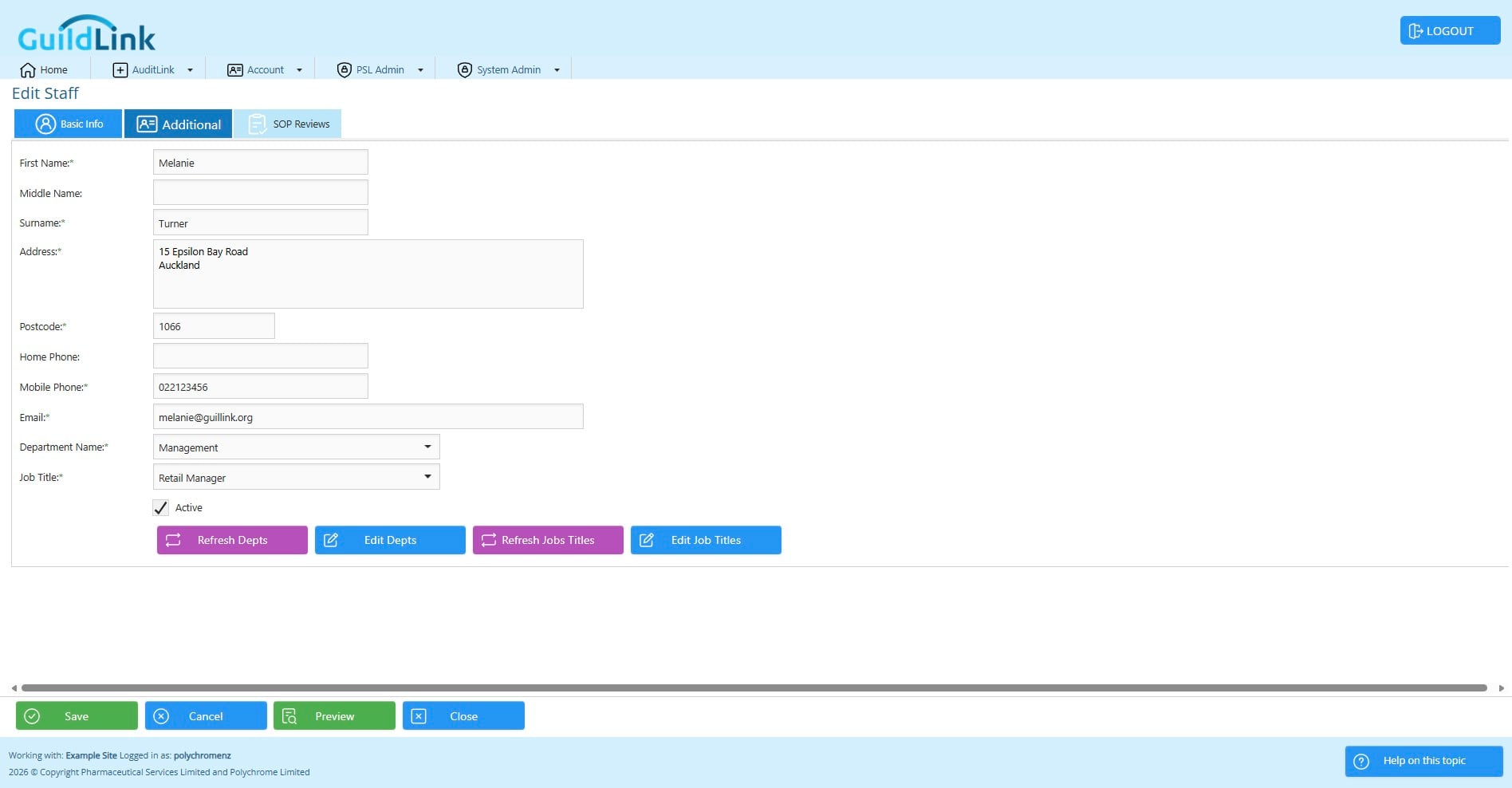Click the Account card icon in the menu
The width and height of the screenshot is (1512, 788).
[235, 70]
